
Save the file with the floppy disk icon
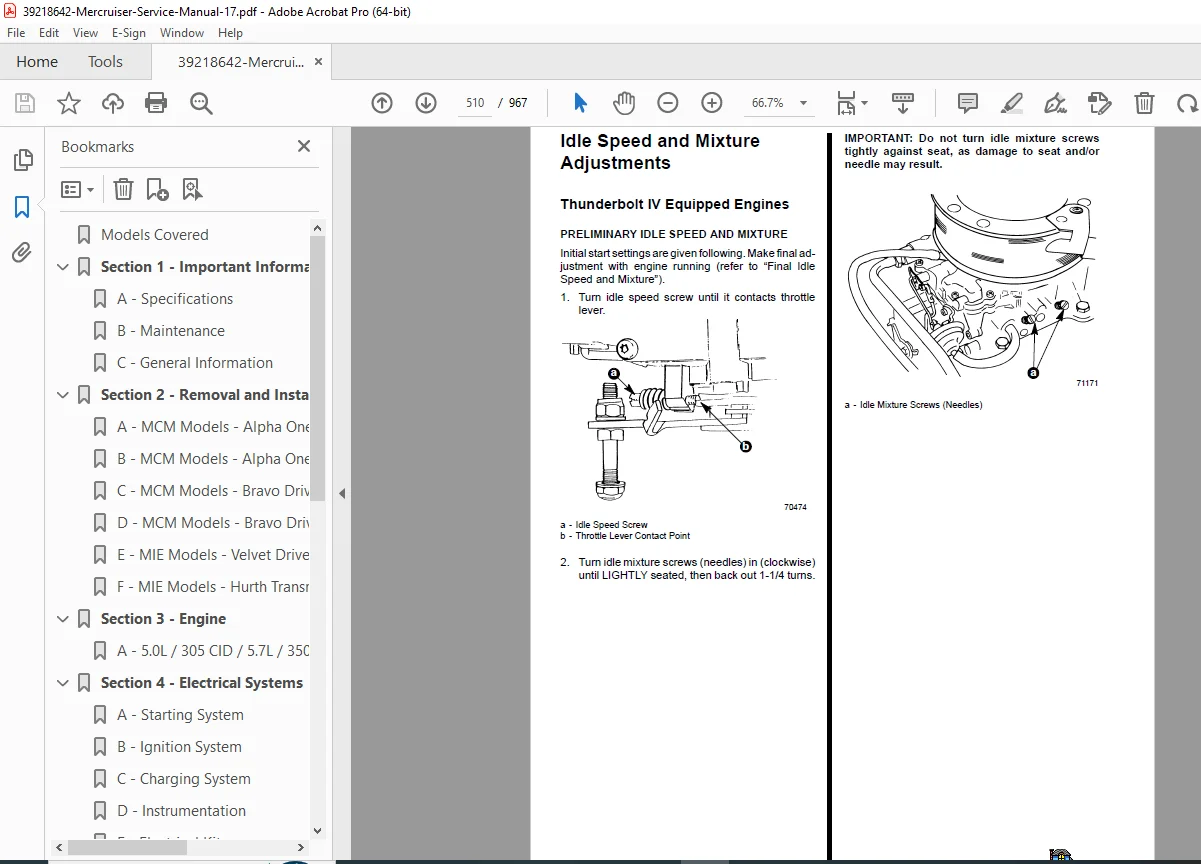pos(25,103)
